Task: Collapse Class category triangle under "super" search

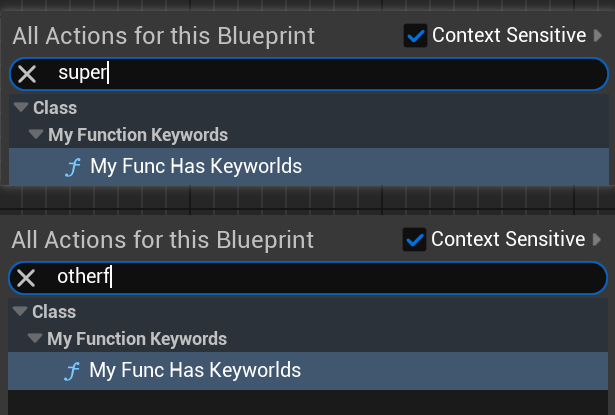Action: [x=21, y=108]
